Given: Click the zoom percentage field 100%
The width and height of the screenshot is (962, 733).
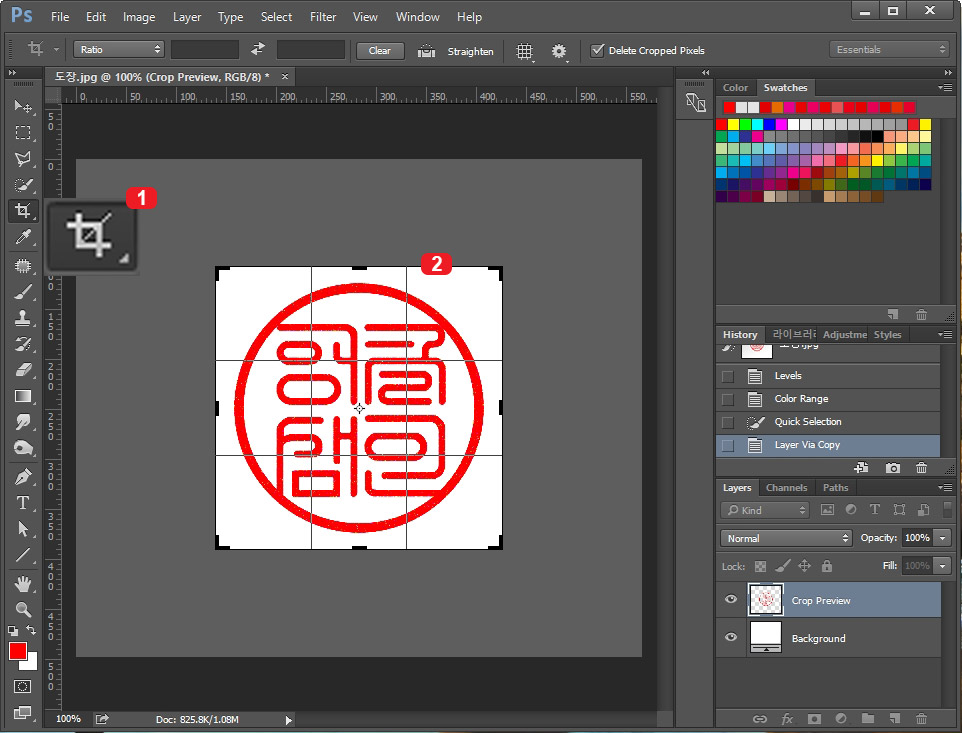Looking at the screenshot, I should (x=68, y=719).
